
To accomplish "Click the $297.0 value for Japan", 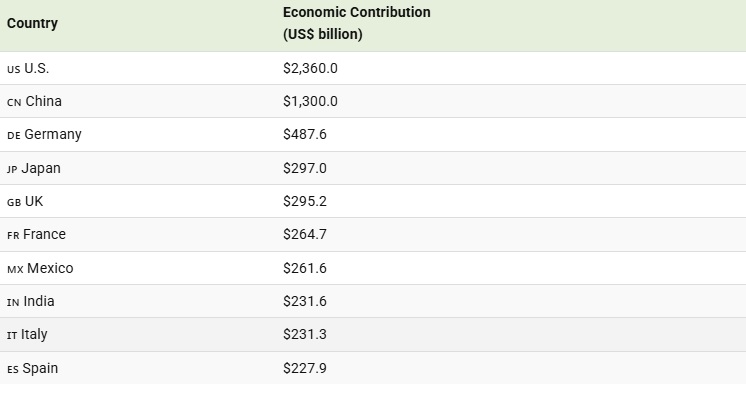I will click(305, 168).
